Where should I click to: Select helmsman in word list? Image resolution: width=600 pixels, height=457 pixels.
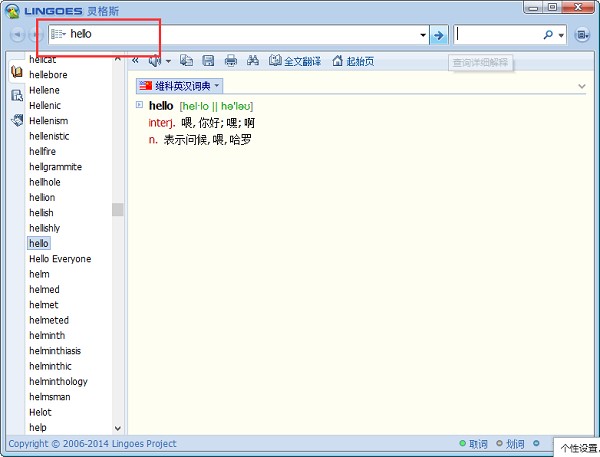(x=50, y=397)
